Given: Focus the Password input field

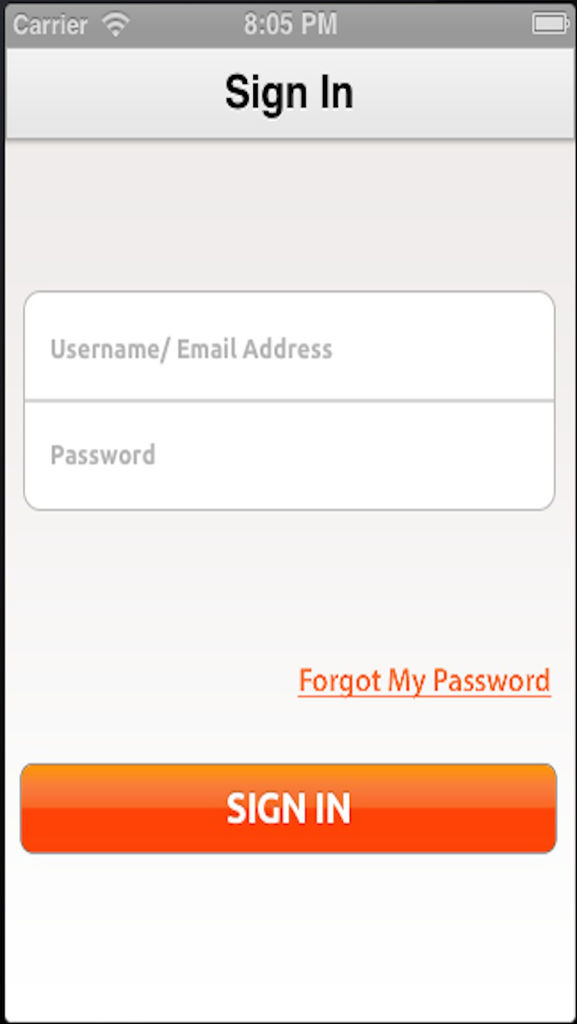Looking at the screenshot, I should [x=289, y=455].
